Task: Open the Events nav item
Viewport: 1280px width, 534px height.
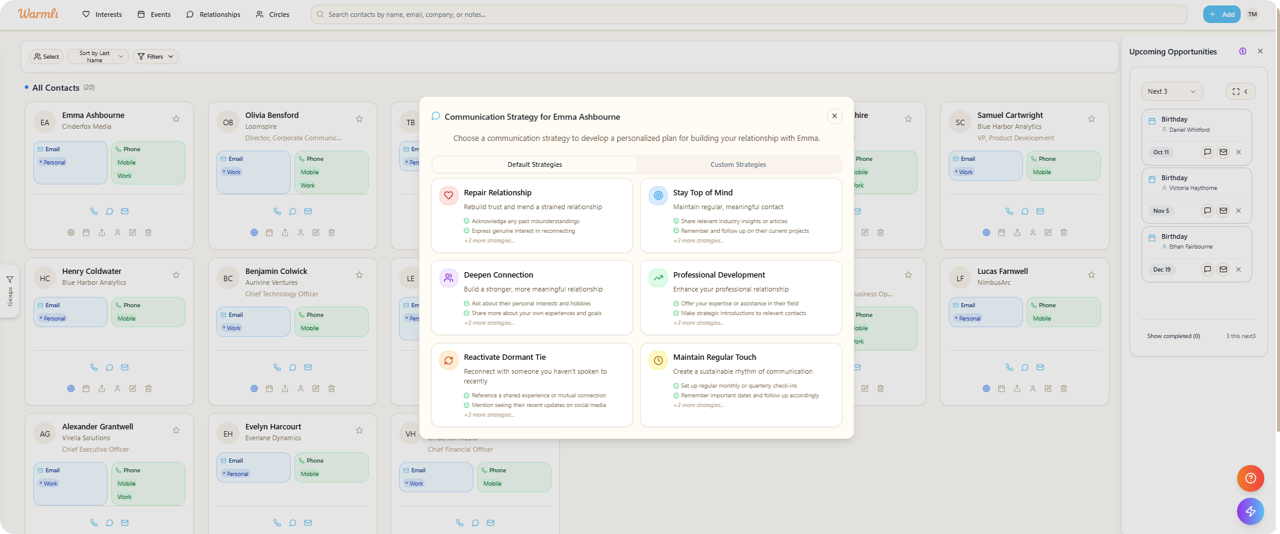Action: coord(154,14)
